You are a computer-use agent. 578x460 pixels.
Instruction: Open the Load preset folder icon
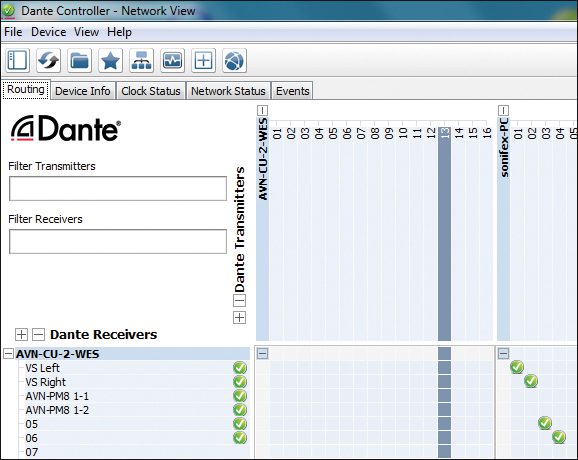(79, 60)
